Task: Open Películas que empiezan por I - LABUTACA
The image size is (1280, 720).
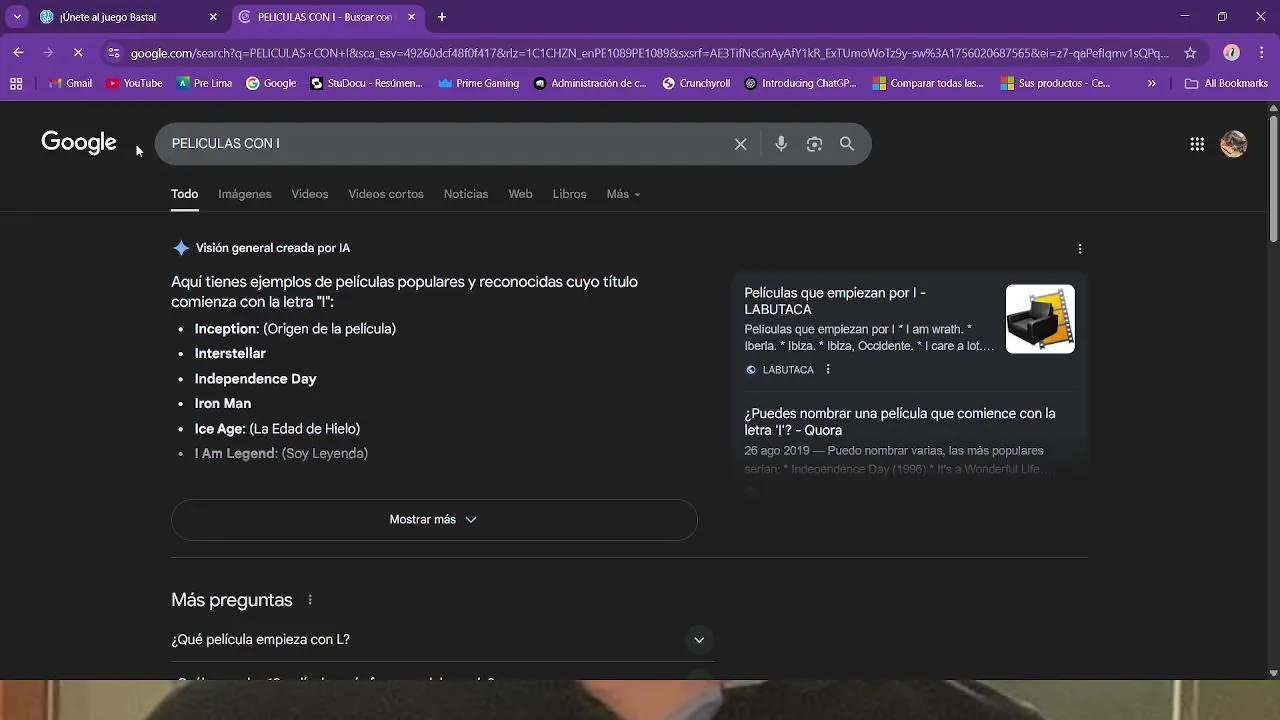Action: [835, 301]
